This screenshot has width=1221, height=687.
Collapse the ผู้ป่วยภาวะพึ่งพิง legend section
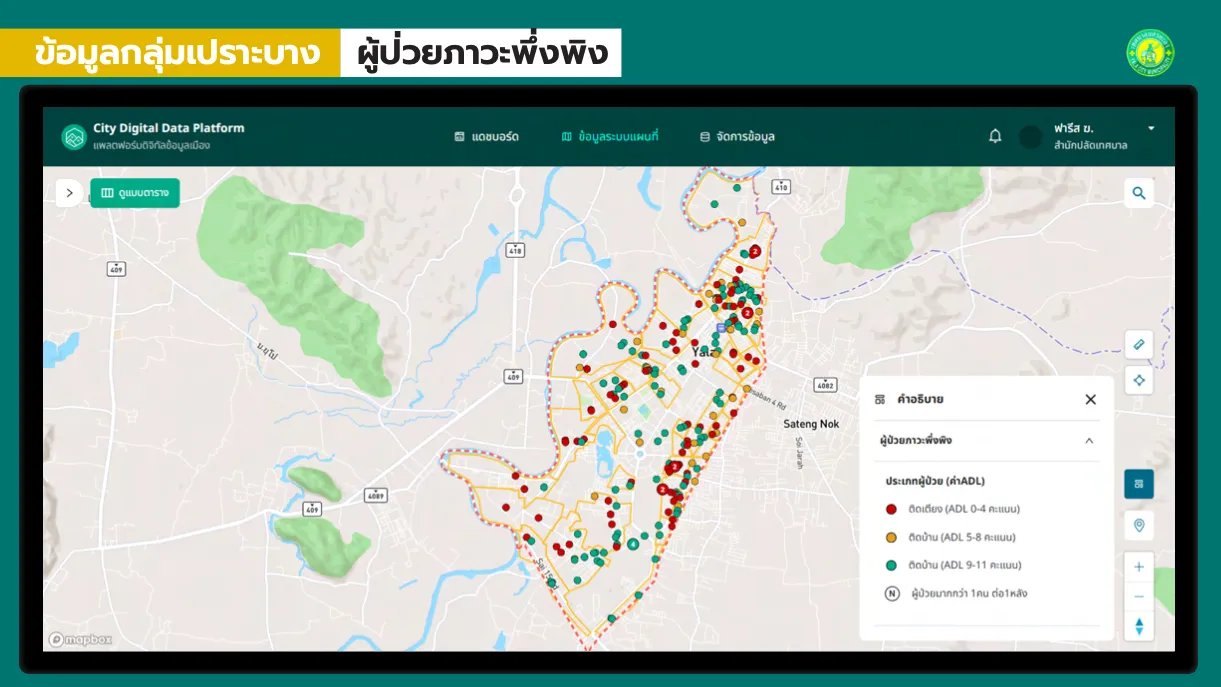coord(1089,440)
